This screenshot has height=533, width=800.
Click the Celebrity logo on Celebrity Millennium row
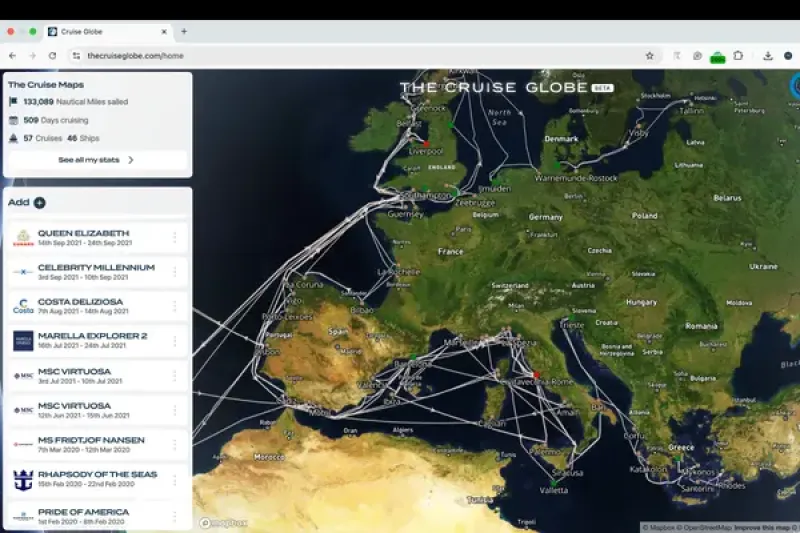tap(23, 272)
